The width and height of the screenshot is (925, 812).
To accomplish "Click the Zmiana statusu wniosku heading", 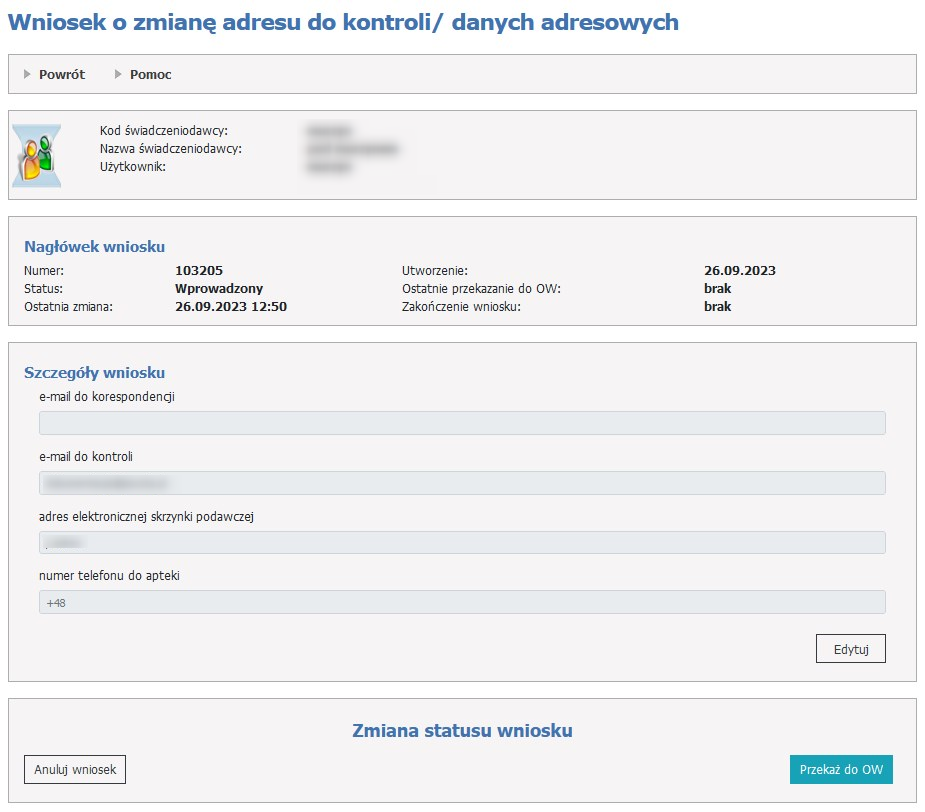I will click(462, 731).
